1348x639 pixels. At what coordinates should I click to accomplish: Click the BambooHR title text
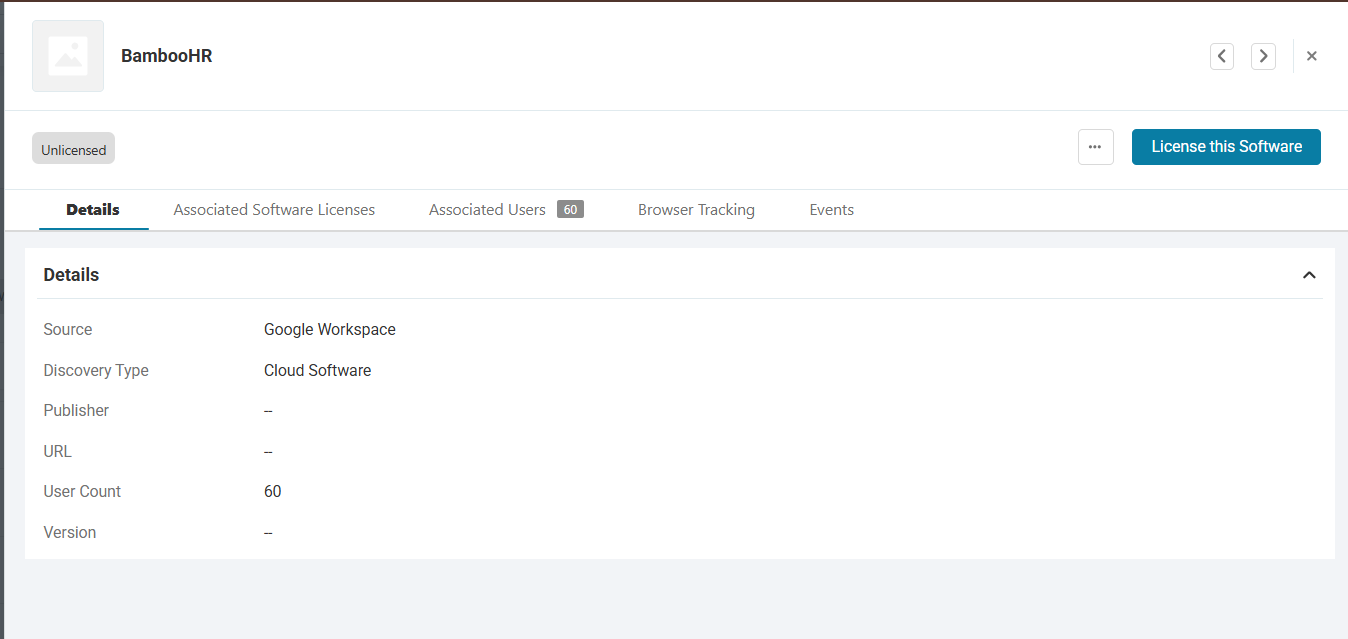(167, 56)
